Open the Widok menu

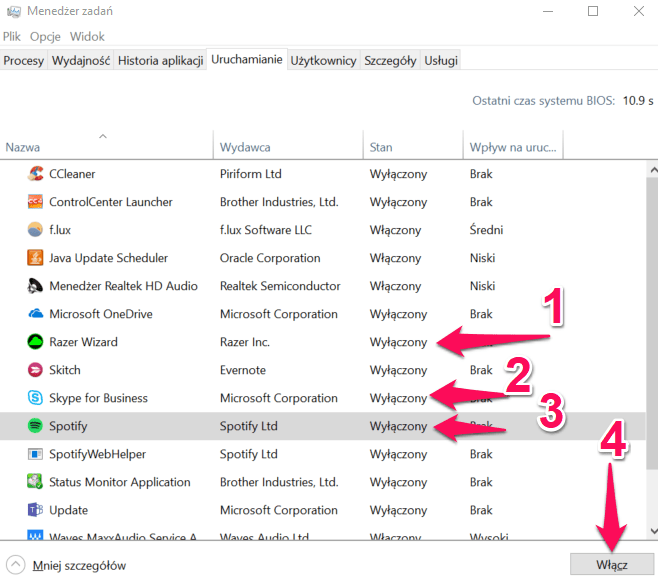pyautogui.click(x=87, y=36)
